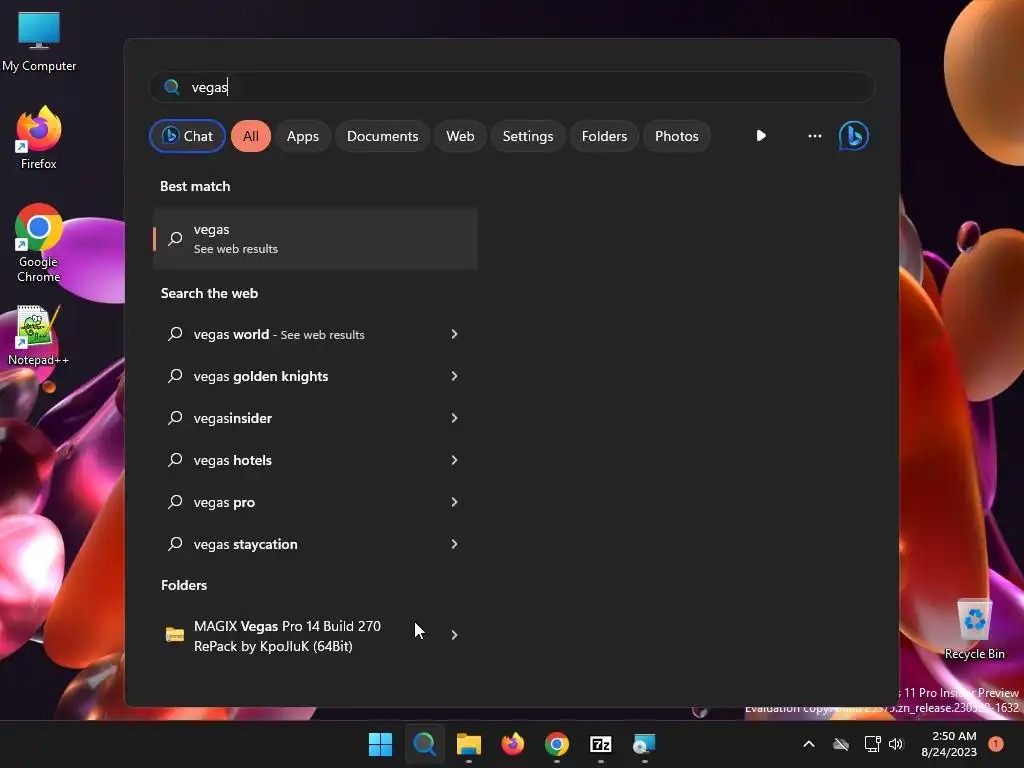Click search icon beside vegas pro
The height and width of the screenshot is (768, 1024).
[x=175, y=502]
